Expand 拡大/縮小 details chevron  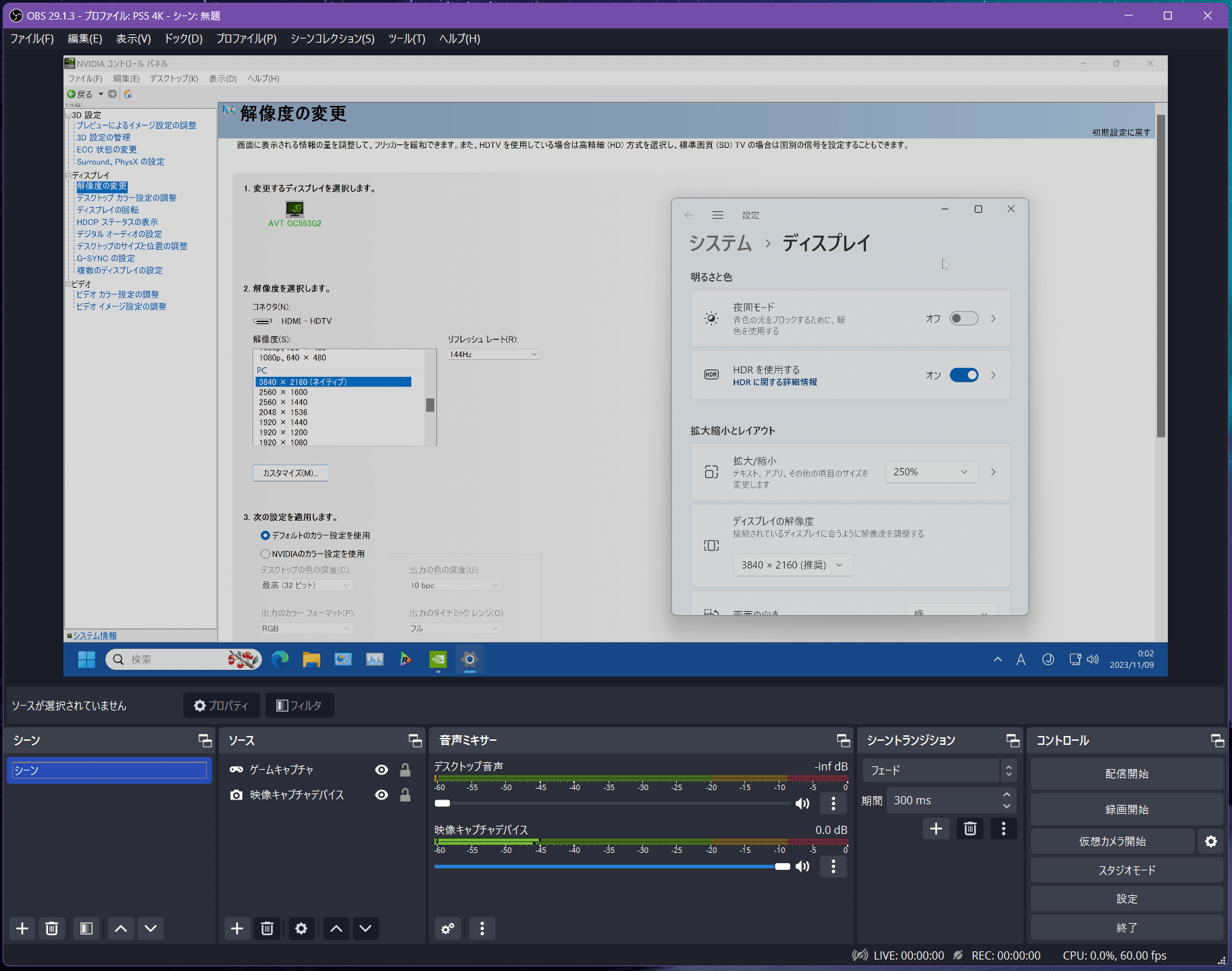pos(993,472)
